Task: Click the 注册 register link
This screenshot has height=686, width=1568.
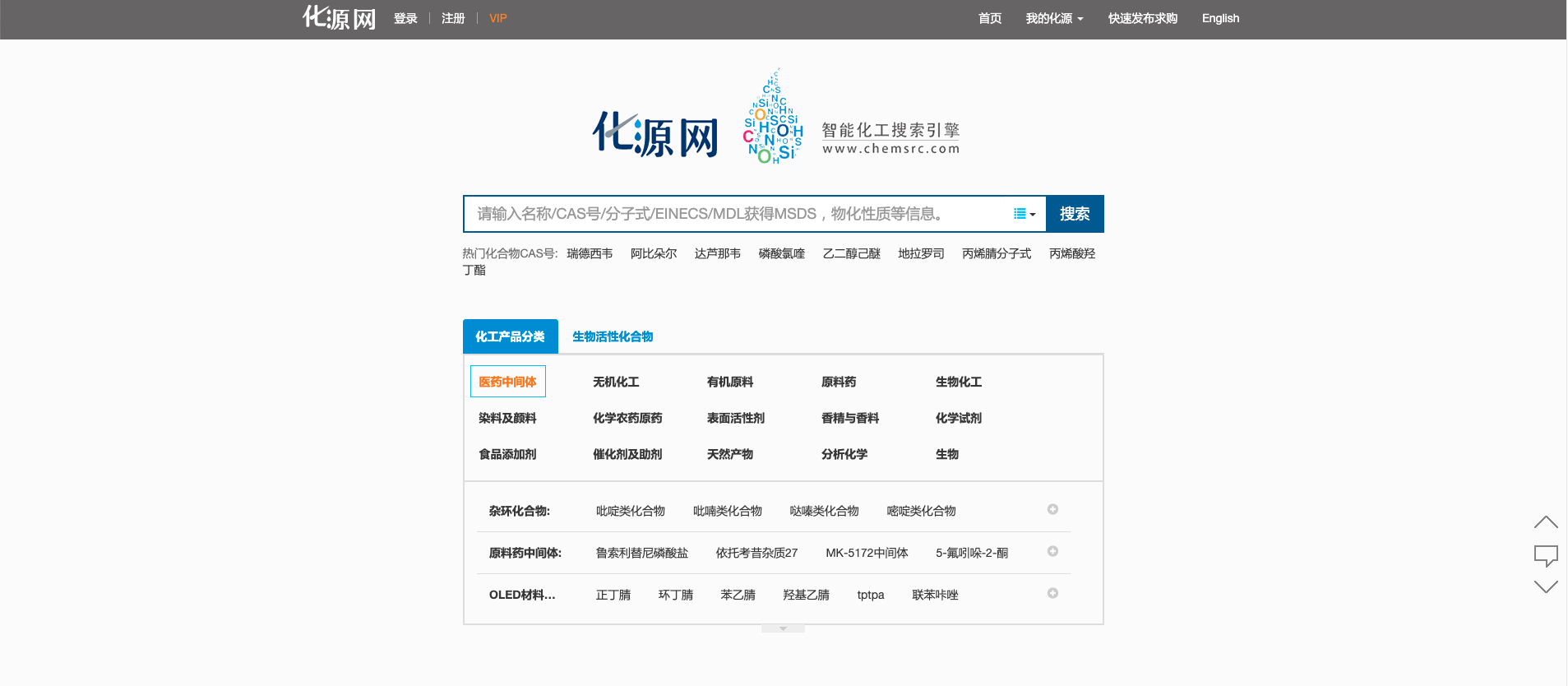Action: [453, 18]
